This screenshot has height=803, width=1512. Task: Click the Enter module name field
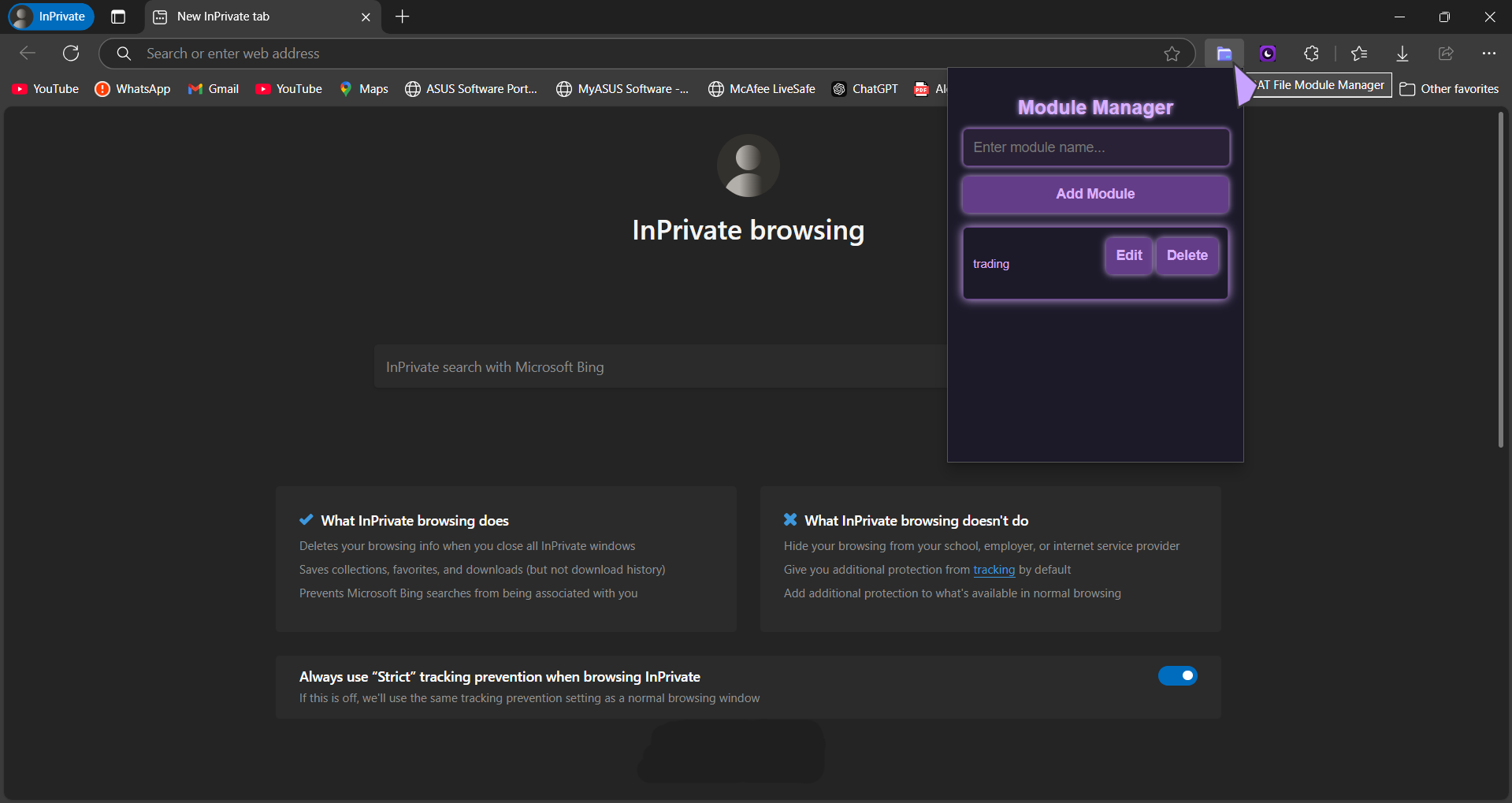(1094, 147)
